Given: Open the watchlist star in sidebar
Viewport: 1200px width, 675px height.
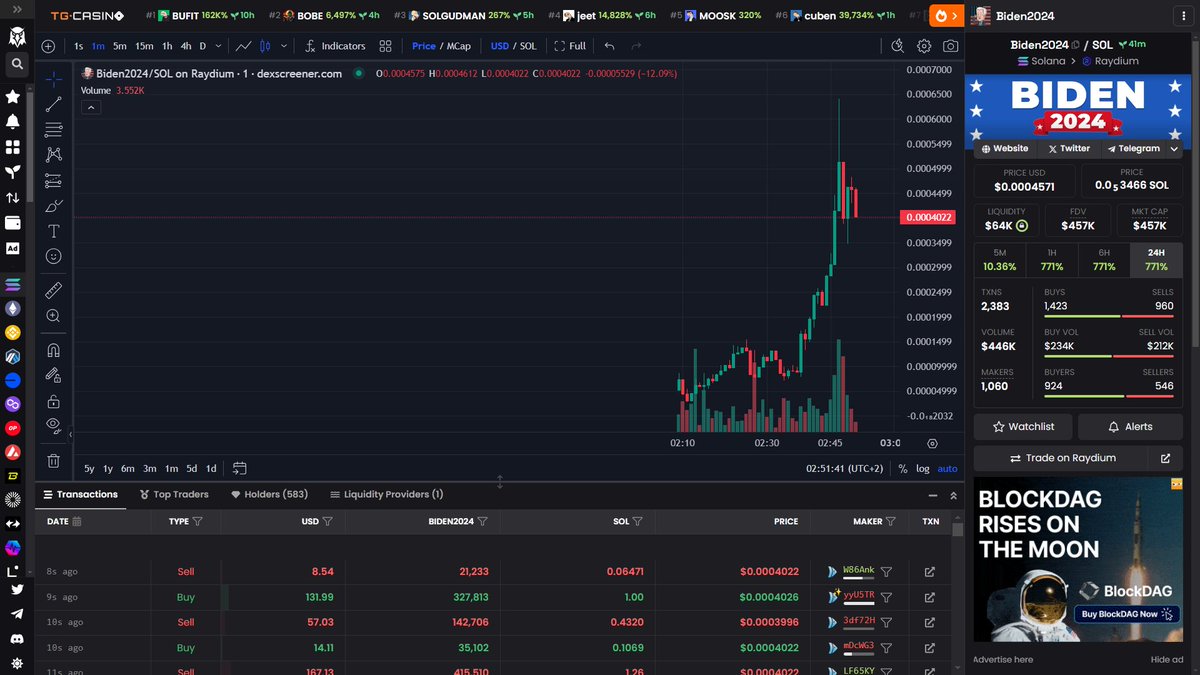Looking at the screenshot, I should click(x=13, y=97).
